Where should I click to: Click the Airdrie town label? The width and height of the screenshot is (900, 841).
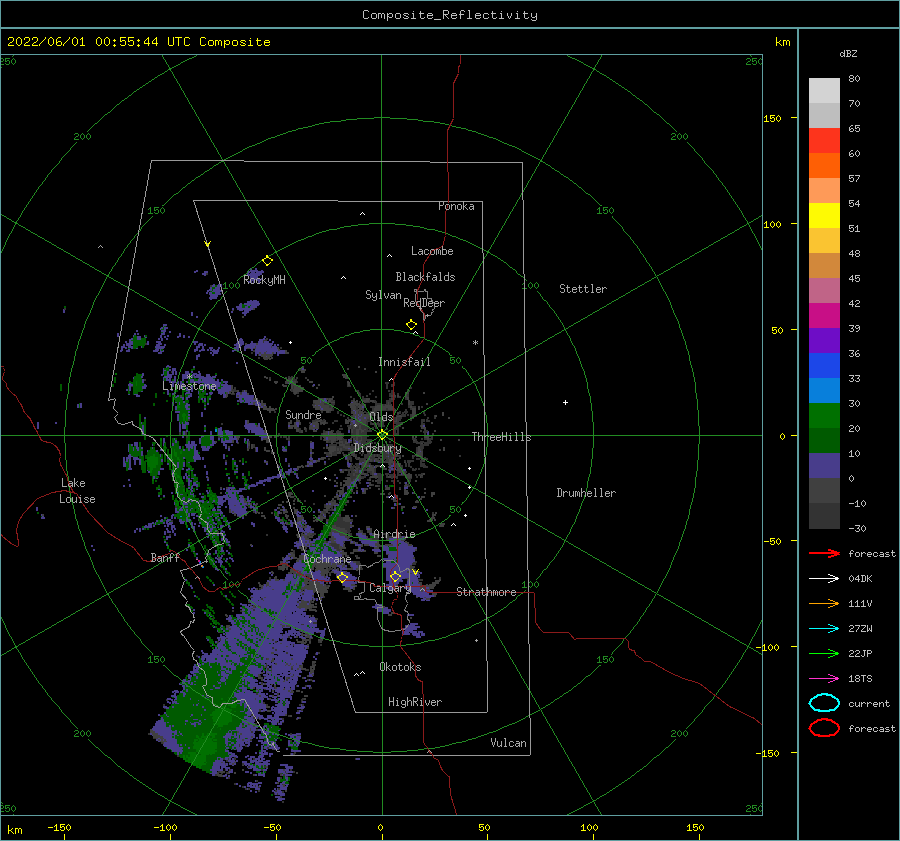[394, 534]
